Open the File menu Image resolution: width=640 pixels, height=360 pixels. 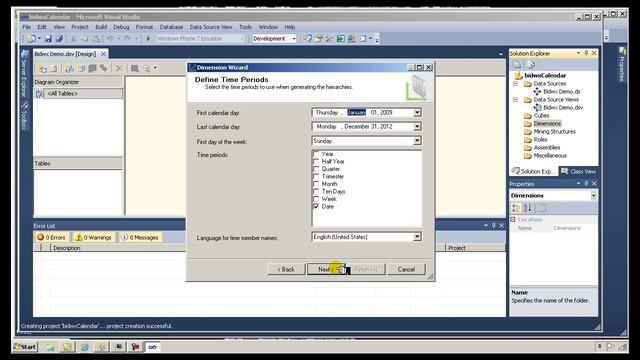27,27
